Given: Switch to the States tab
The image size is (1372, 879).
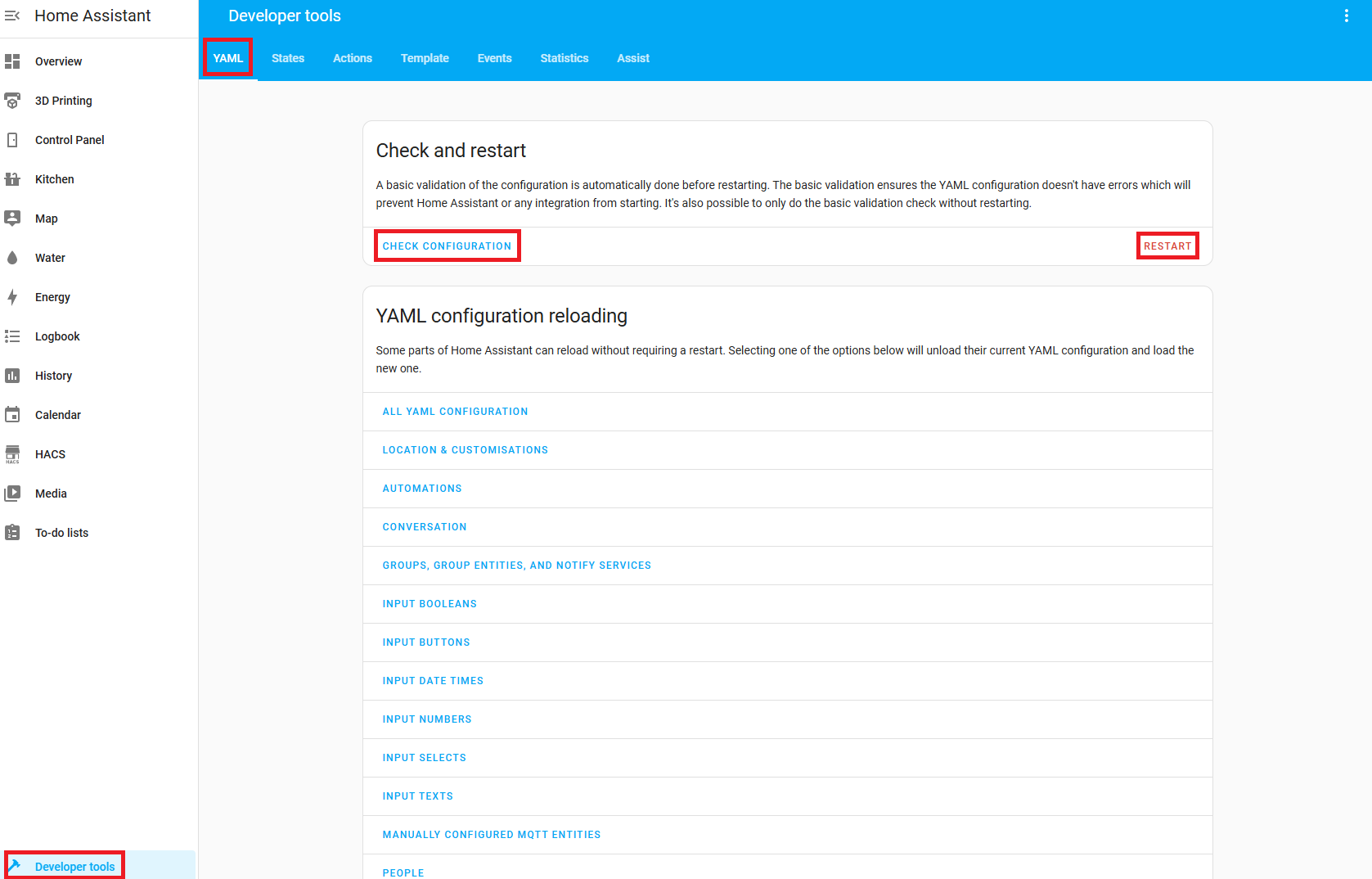Looking at the screenshot, I should [287, 58].
